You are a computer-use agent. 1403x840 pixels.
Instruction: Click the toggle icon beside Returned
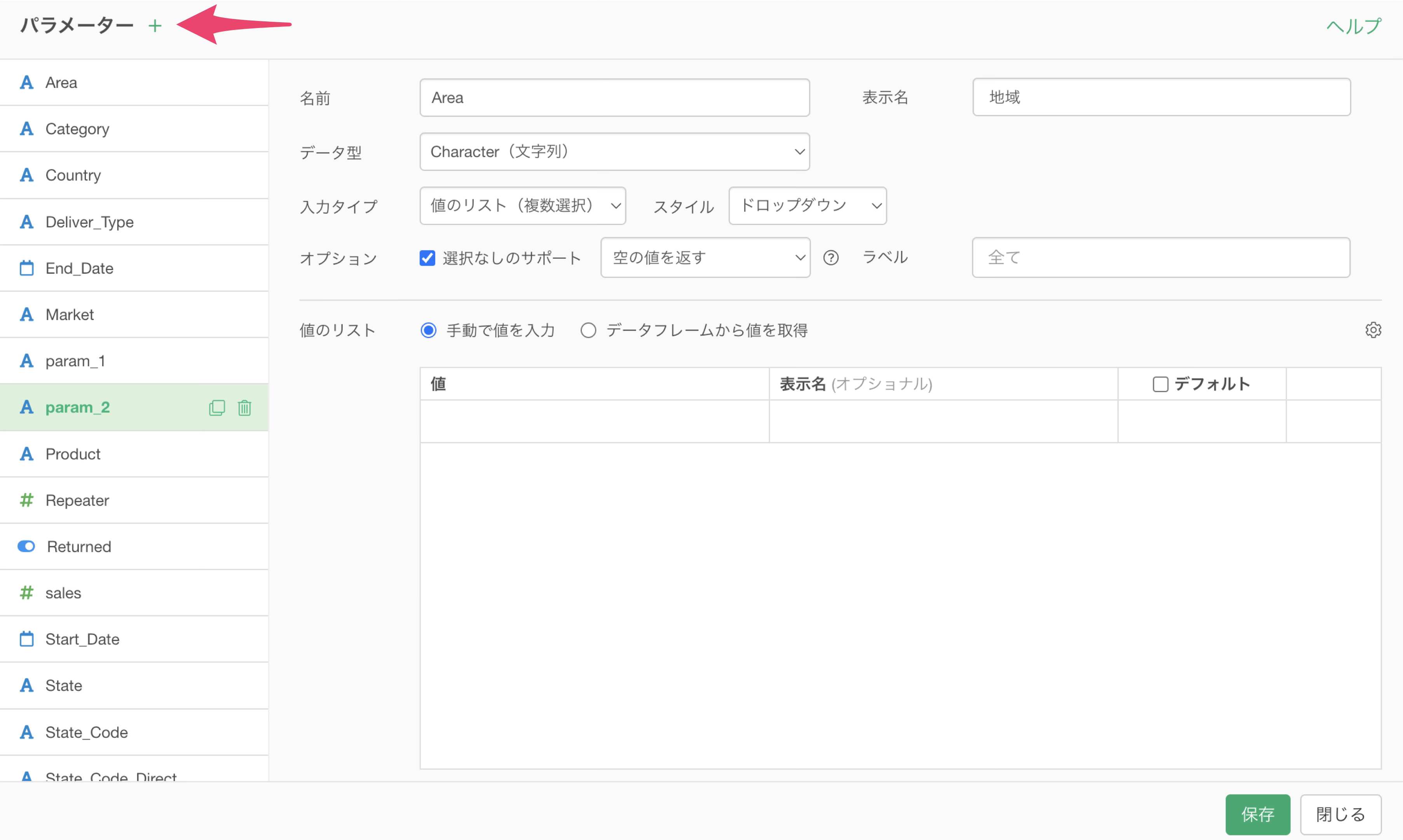point(26,547)
